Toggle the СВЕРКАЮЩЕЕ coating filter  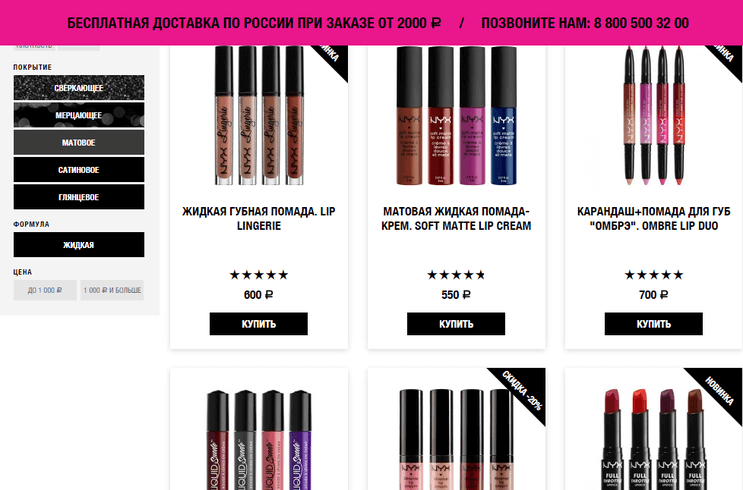[x=79, y=88]
